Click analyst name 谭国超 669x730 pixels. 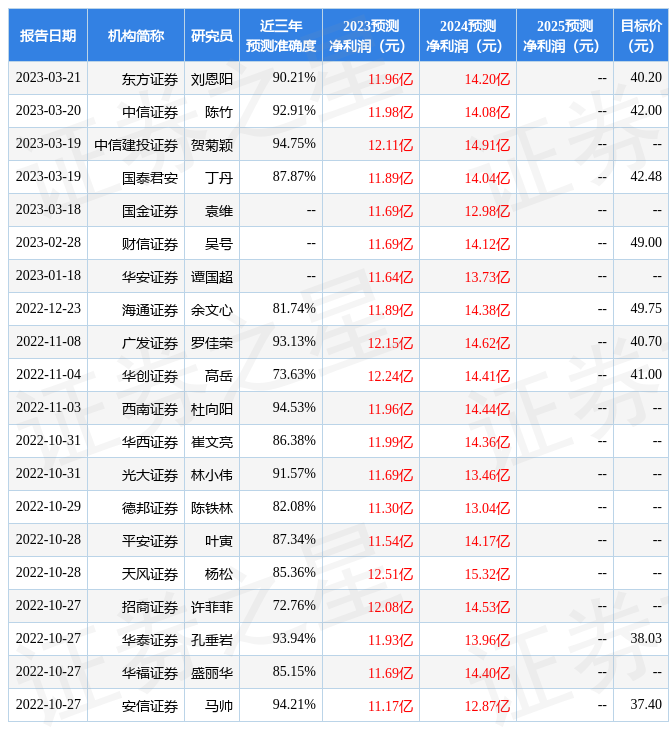coord(212,277)
